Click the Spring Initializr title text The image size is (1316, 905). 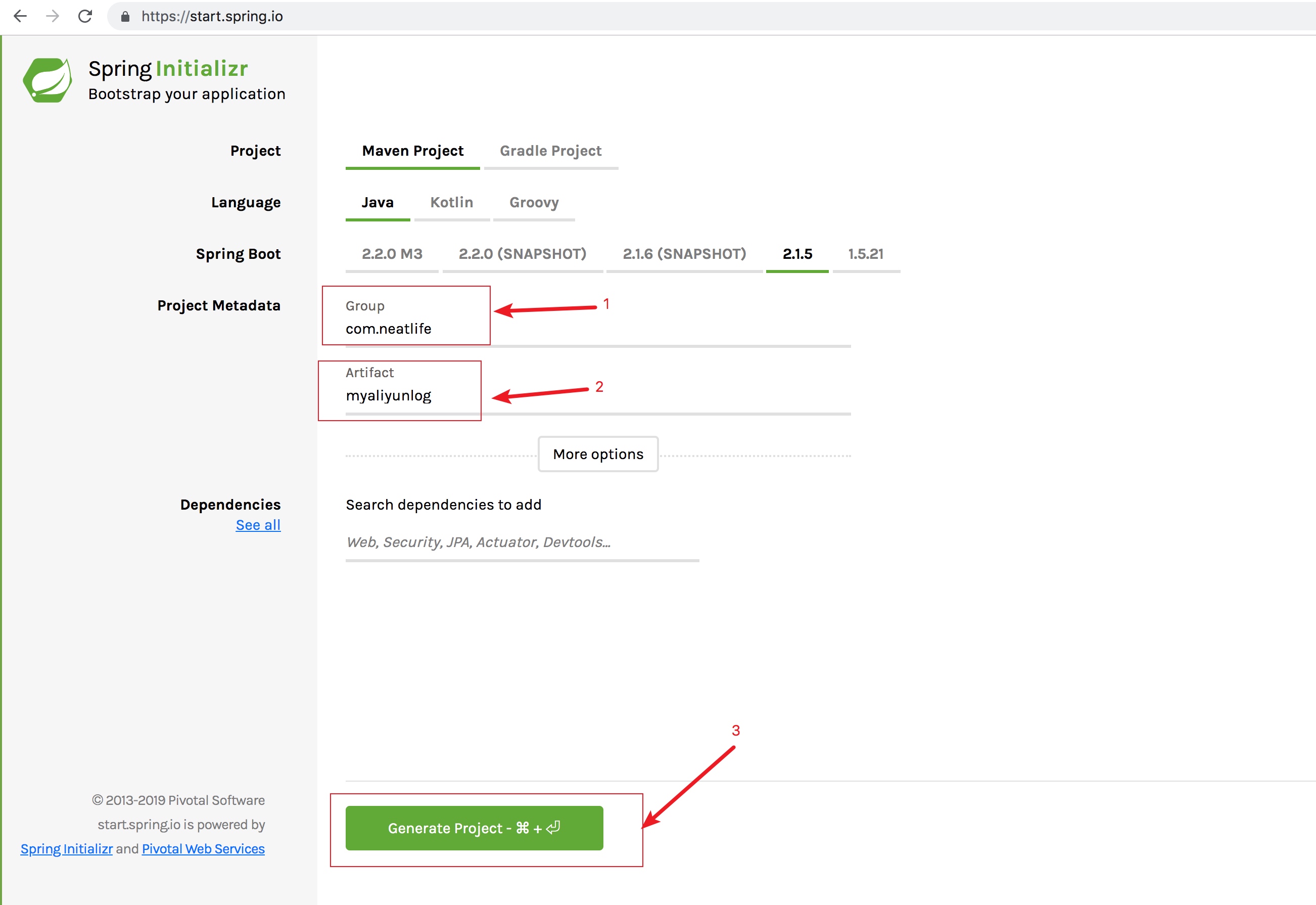point(168,69)
